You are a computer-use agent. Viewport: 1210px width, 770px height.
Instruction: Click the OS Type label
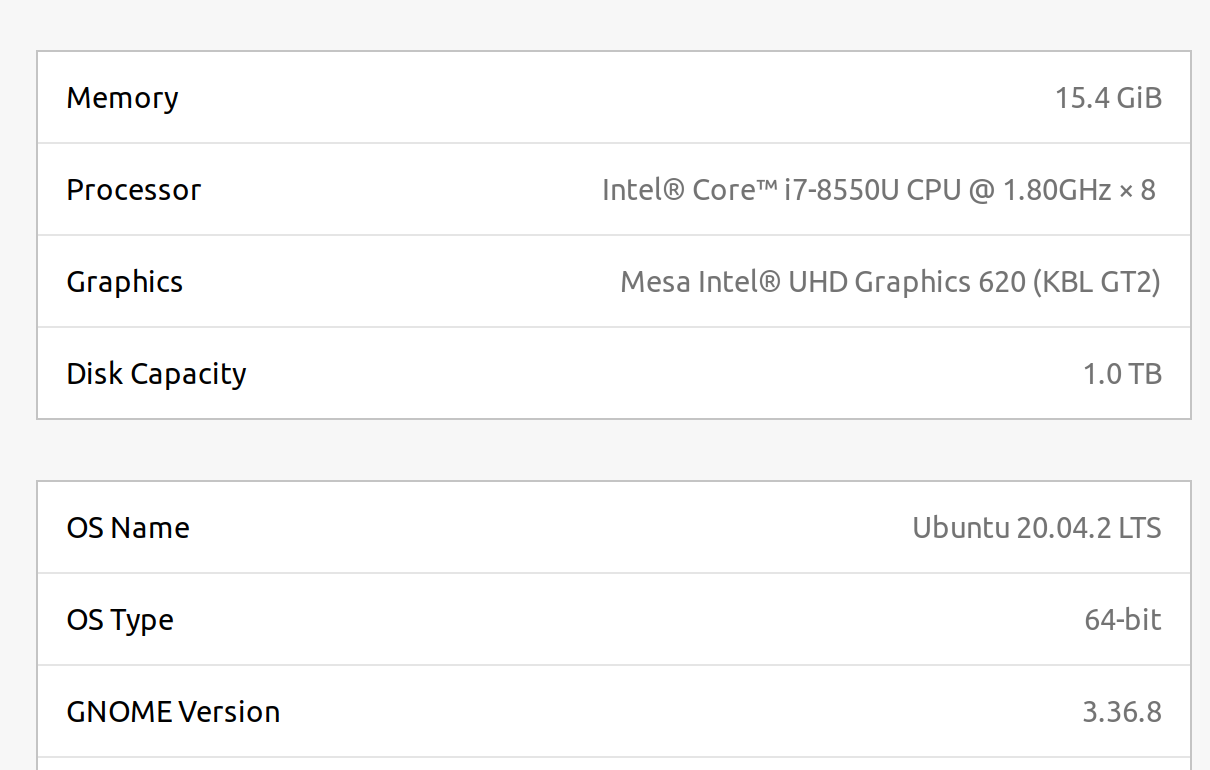120,620
